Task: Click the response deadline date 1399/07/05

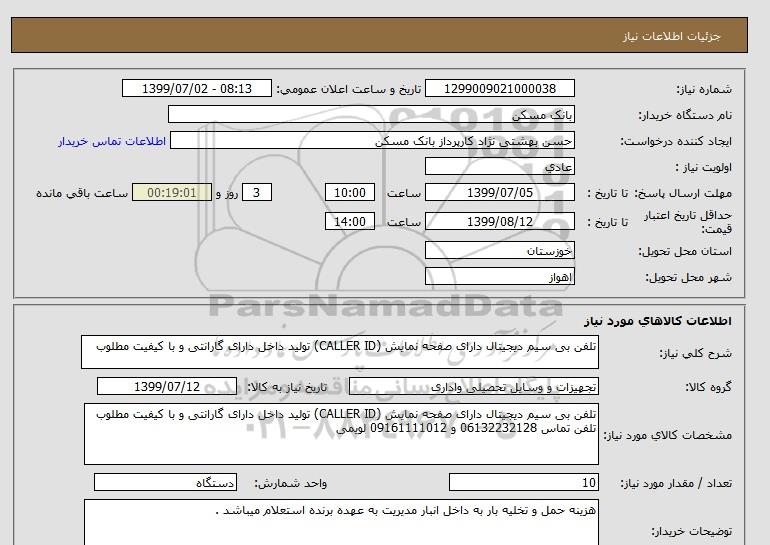Action: pyautogui.click(x=500, y=193)
